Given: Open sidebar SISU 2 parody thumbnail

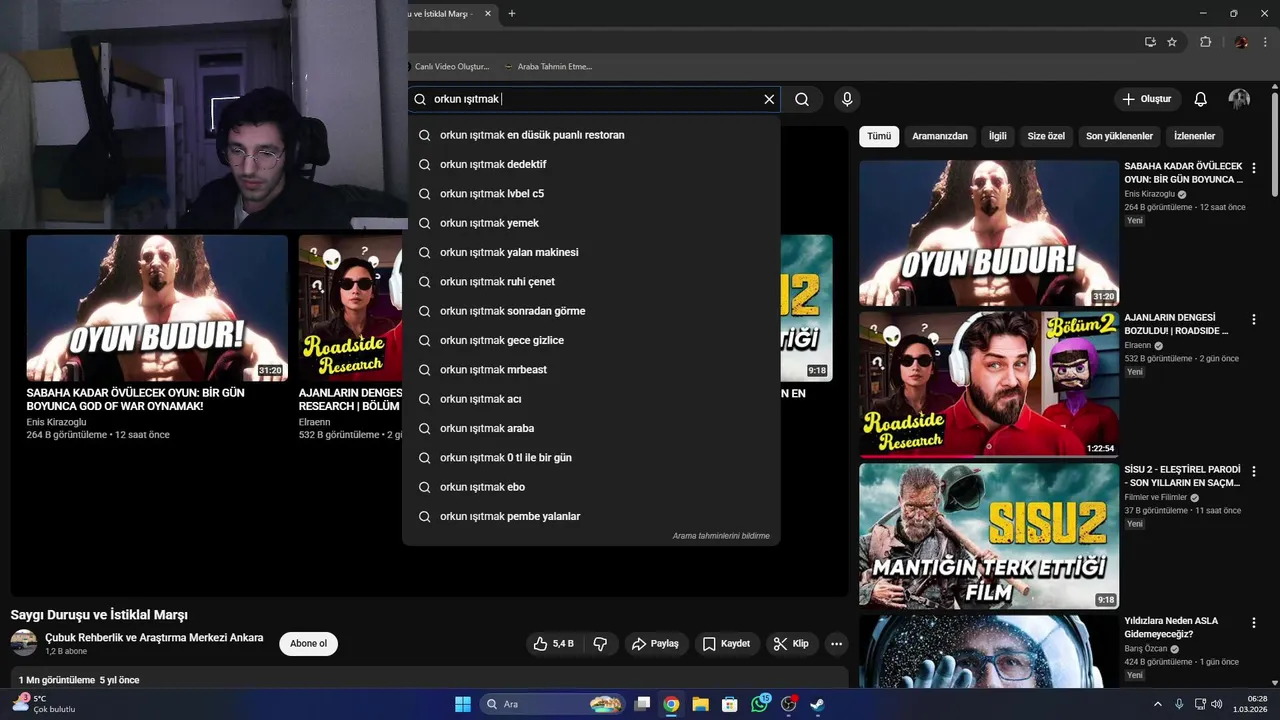Looking at the screenshot, I should click(x=989, y=536).
